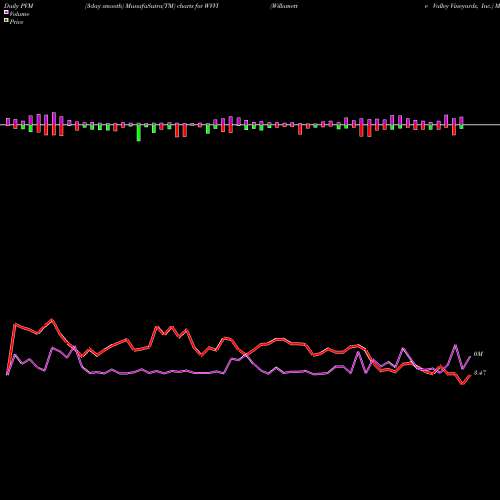Image resolution: width=500 pixels, height=500 pixels.
Task: Click the MunafaSutra charts title text
Action: pos(152,6)
